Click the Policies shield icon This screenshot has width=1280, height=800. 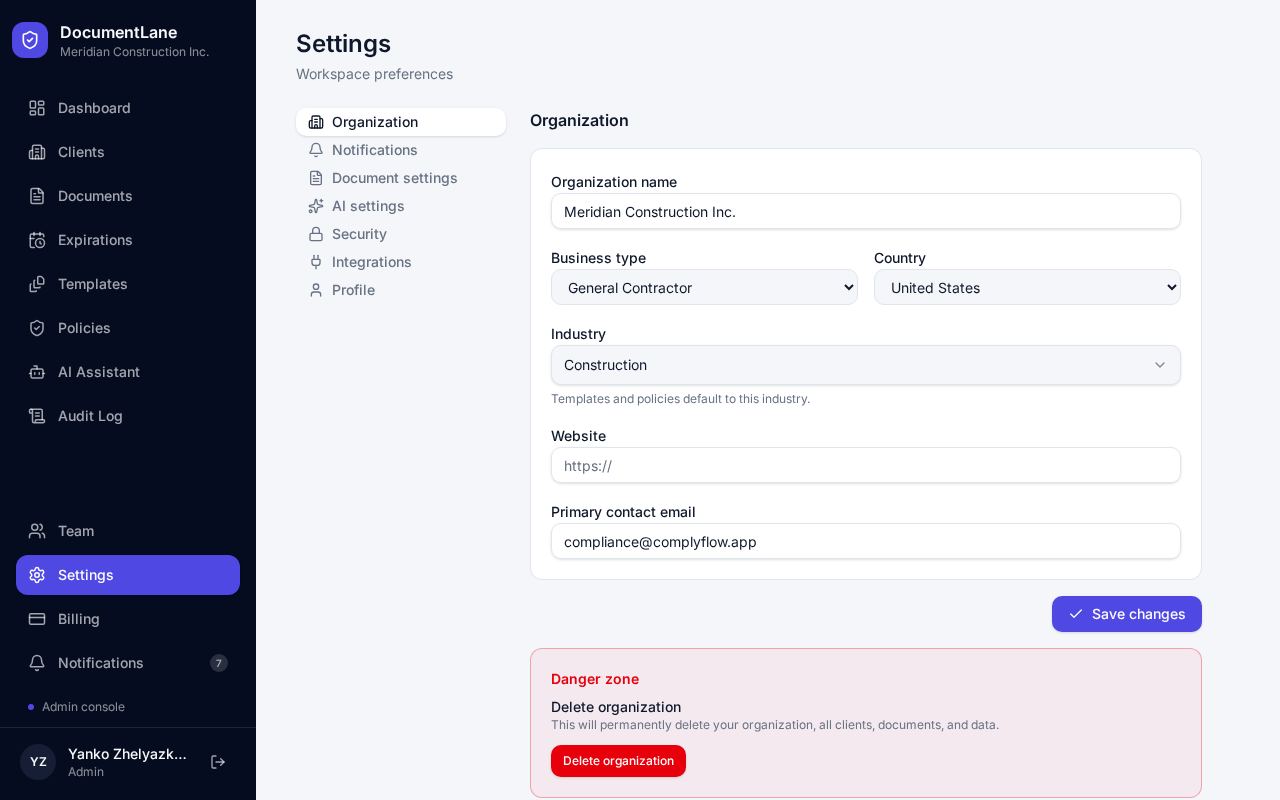point(37,328)
